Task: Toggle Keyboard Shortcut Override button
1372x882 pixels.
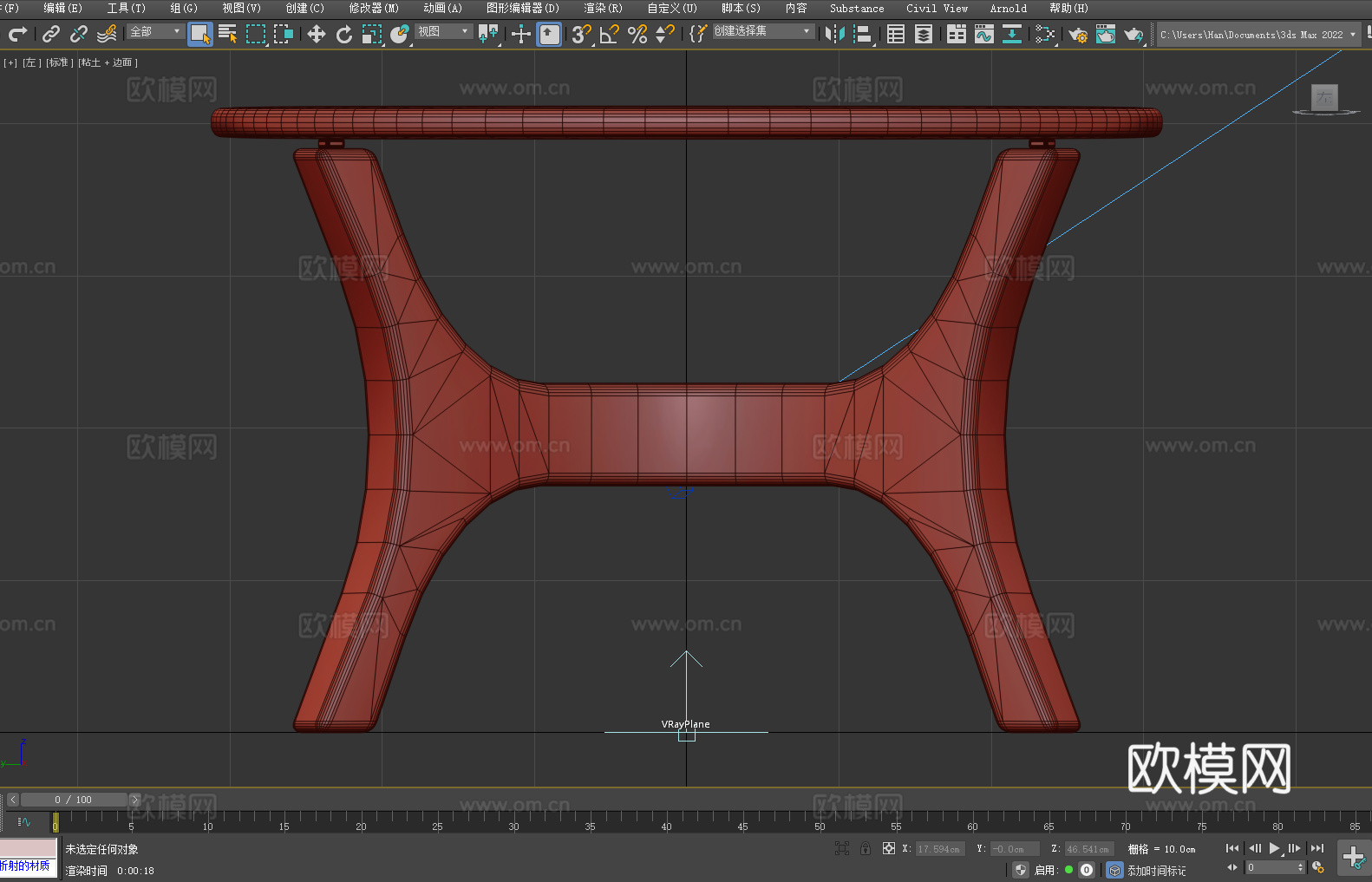Action: coord(550,34)
